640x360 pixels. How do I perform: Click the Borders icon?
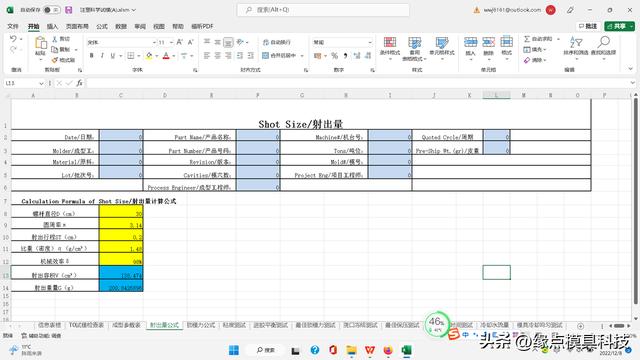click(x=131, y=56)
